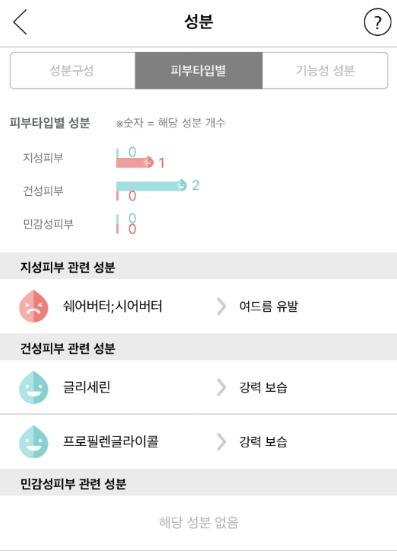Select the 피부타입별 tab
Viewport: 397px width, 551px height.
coord(198,70)
